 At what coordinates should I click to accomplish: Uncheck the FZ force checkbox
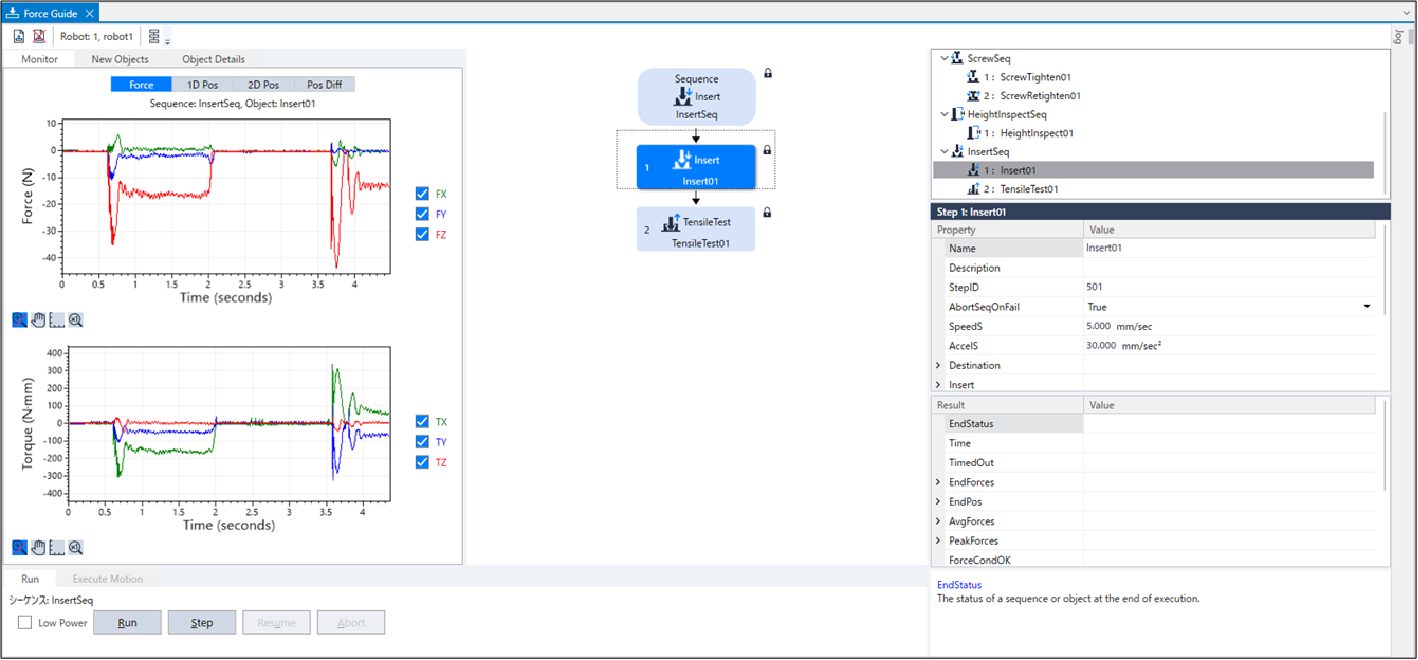coord(422,234)
